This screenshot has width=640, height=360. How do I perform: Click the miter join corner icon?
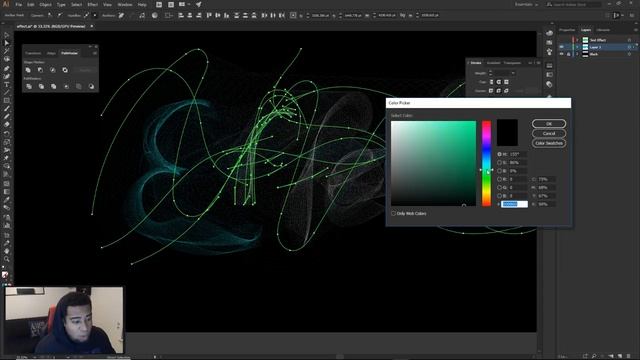point(491,91)
